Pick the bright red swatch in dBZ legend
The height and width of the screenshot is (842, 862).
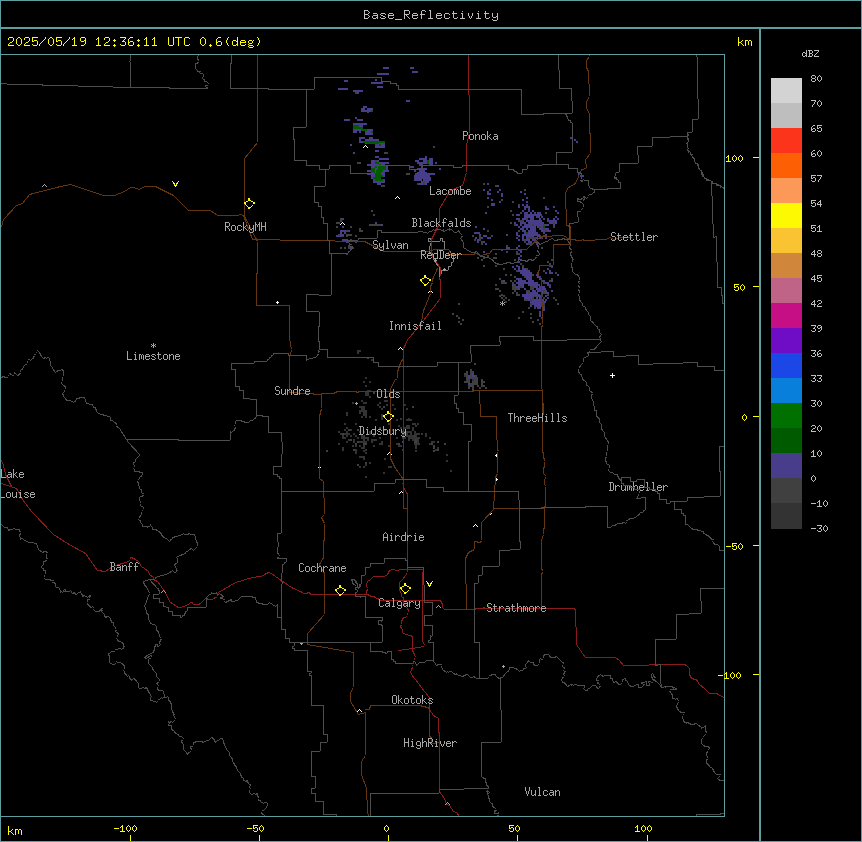tap(786, 140)
